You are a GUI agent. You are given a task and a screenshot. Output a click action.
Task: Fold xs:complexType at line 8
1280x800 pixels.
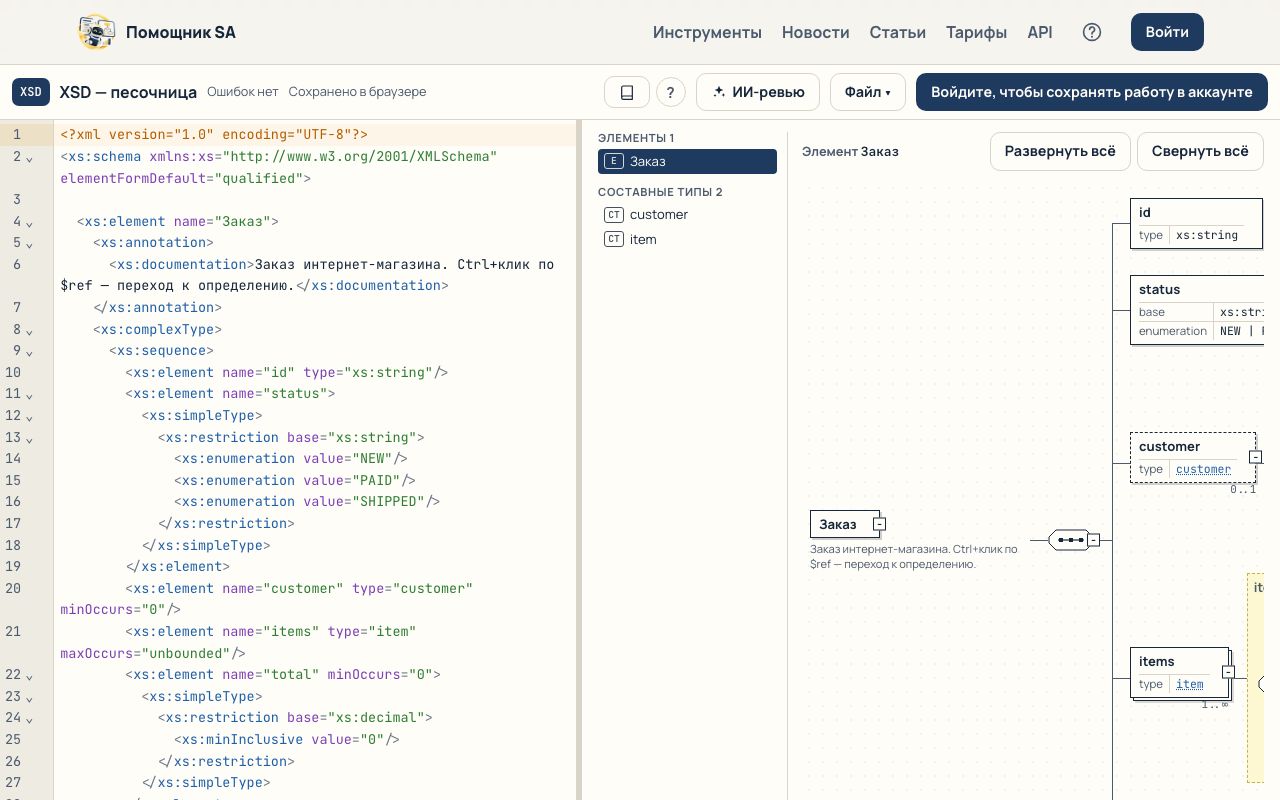point(29,331)
